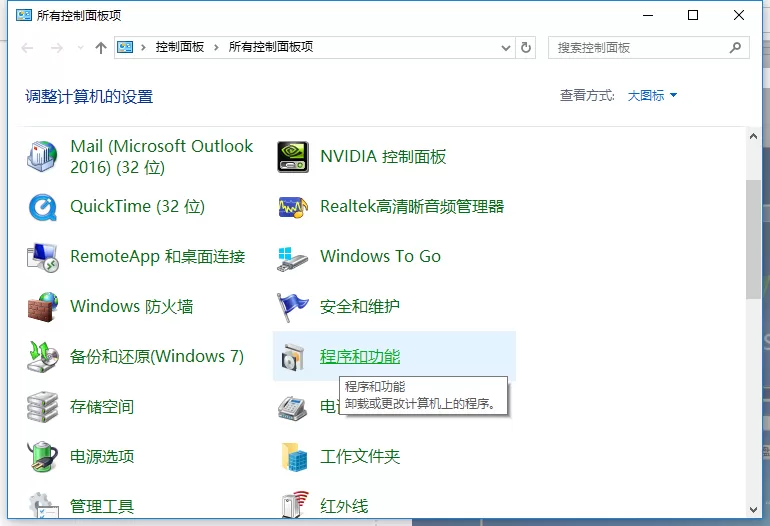Maximize the control panel window
770x526 pixels.
[x=693, y=15]
